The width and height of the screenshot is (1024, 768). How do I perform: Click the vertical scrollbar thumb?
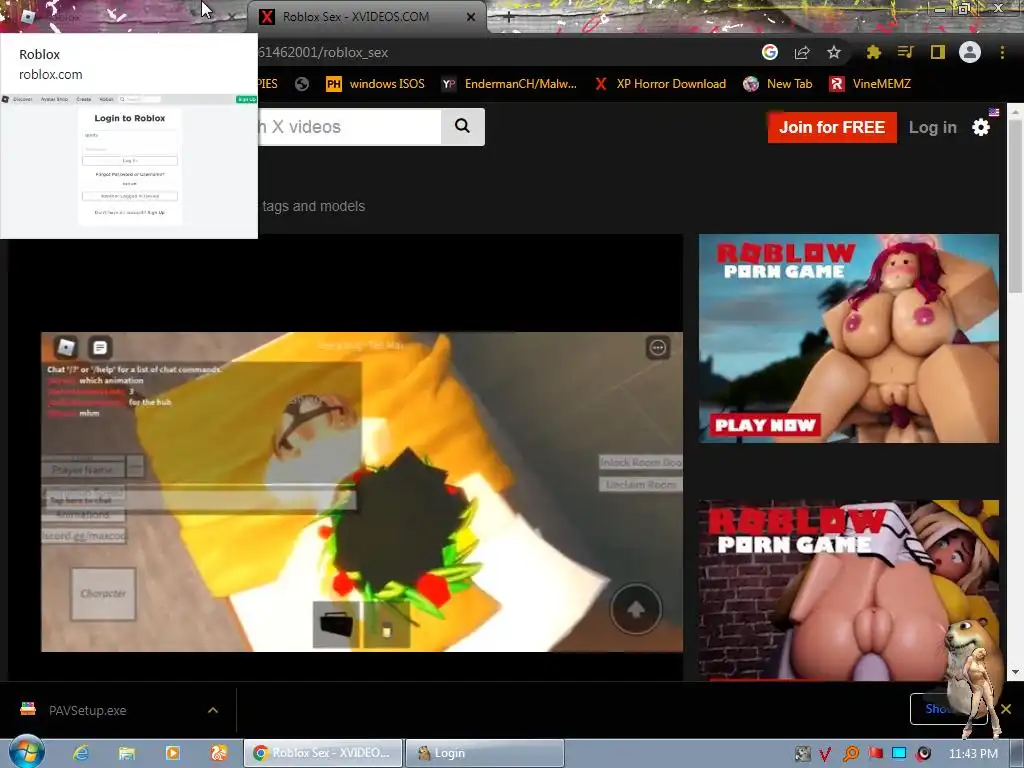click(1016, 208)
